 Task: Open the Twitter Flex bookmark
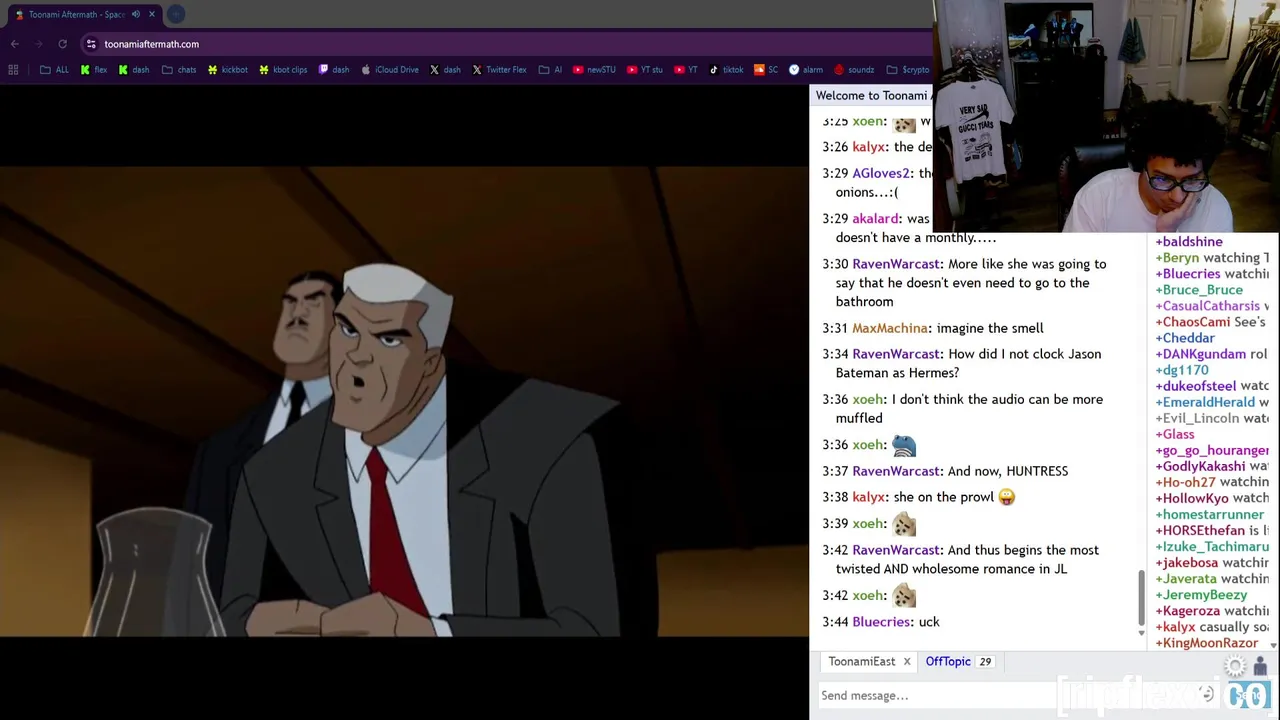pyautogui.click(x=499, y=70)
